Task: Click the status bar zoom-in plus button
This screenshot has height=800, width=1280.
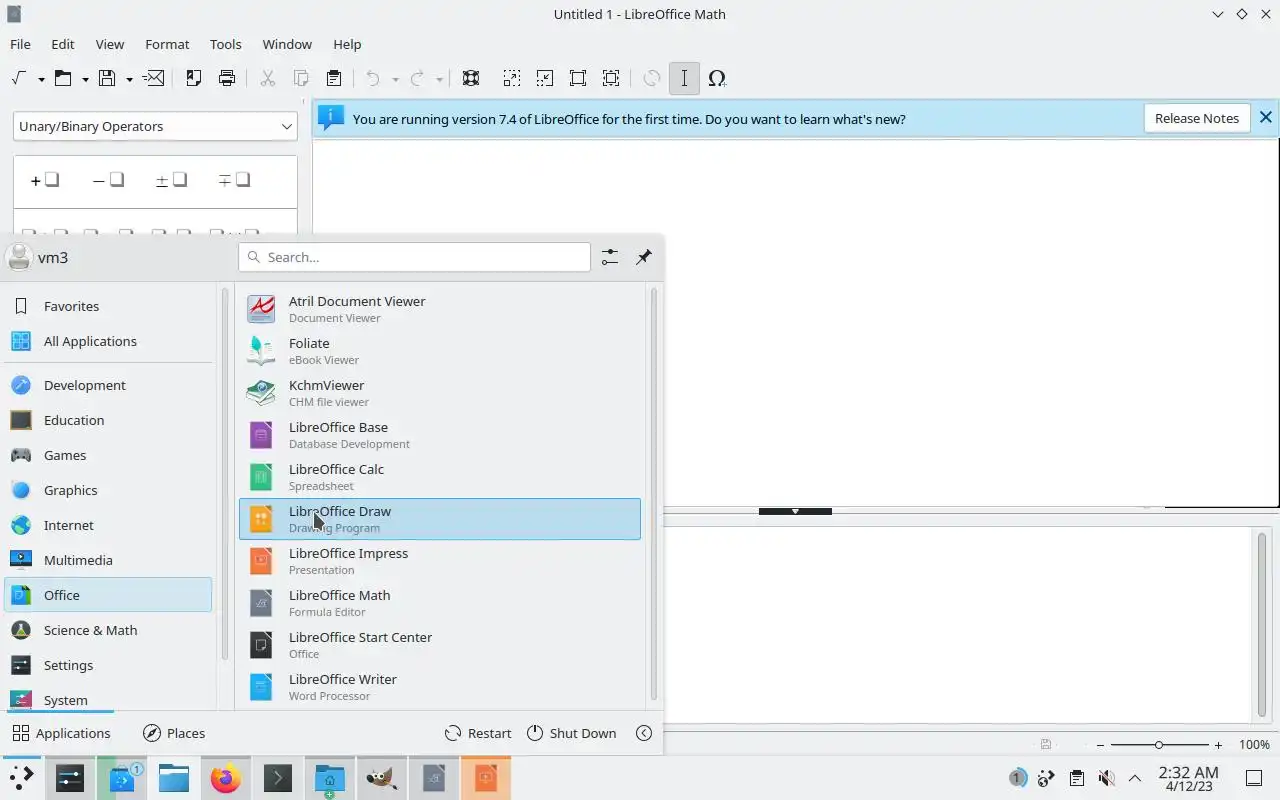Action: tap(1218, 745)
